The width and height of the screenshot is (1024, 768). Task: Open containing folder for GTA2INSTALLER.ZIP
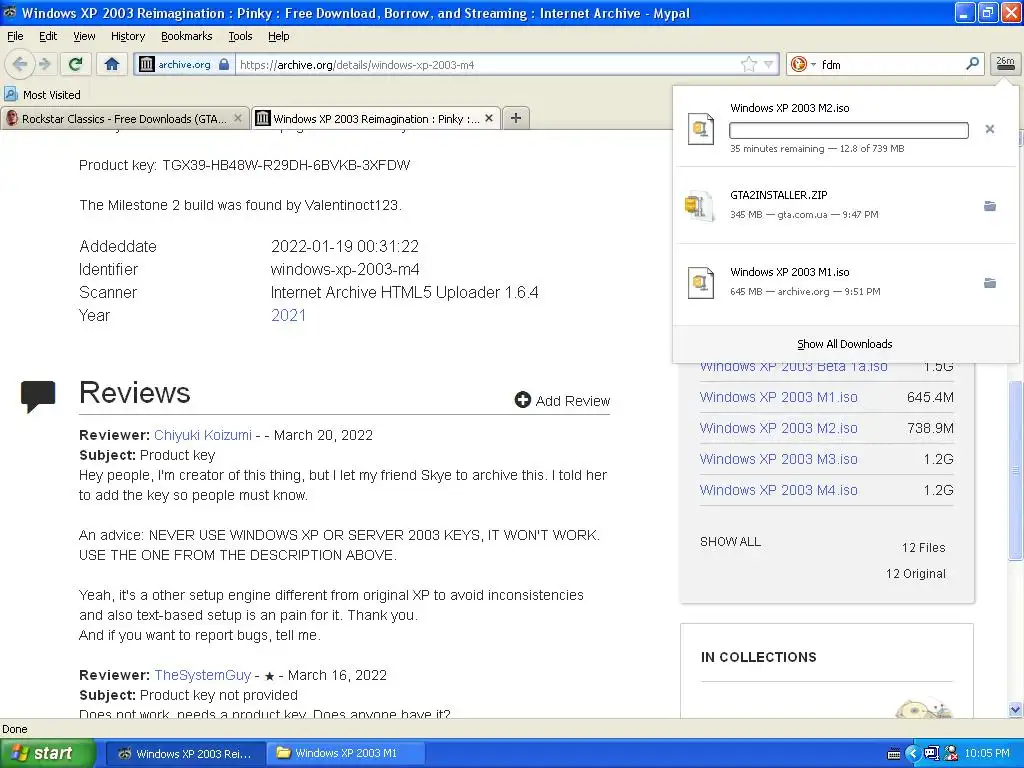(990, 206)
